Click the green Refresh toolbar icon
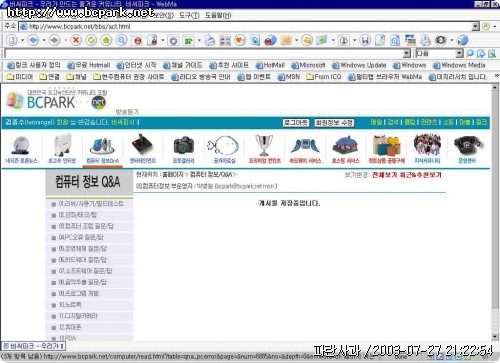Viewport: 500px width, 363px height. [91, 41]
